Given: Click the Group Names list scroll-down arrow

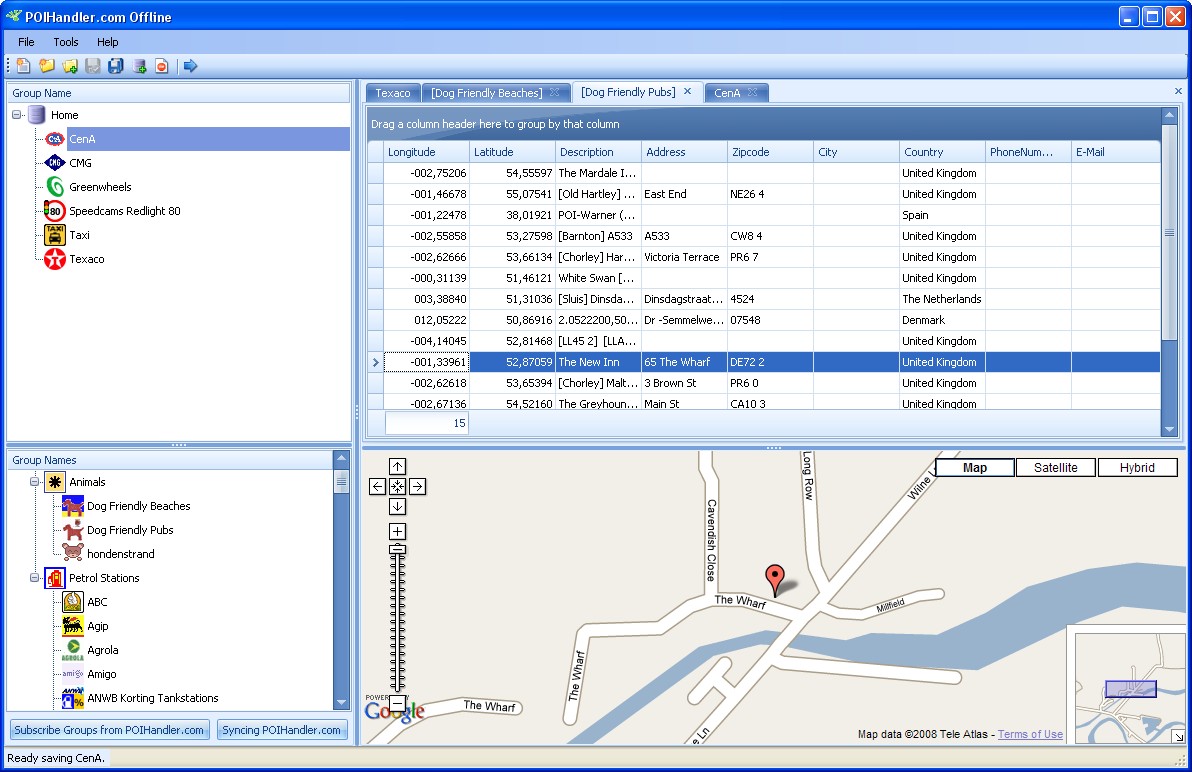Looking at the screenshot, I should (x=341, y=702).
